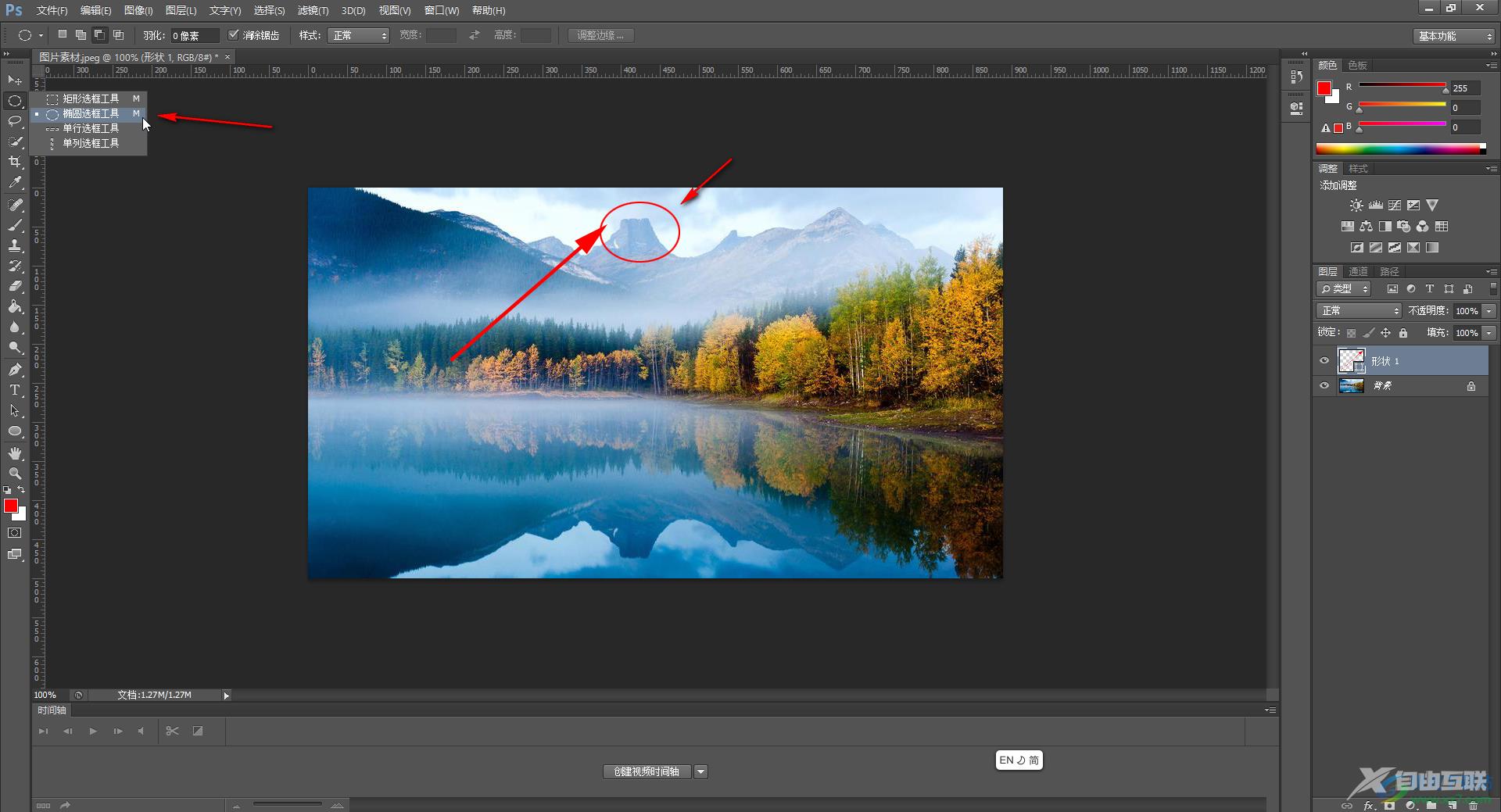
Task: Select the Quick Selection tool
Action: pyautogui.click(x=15, y=141)
